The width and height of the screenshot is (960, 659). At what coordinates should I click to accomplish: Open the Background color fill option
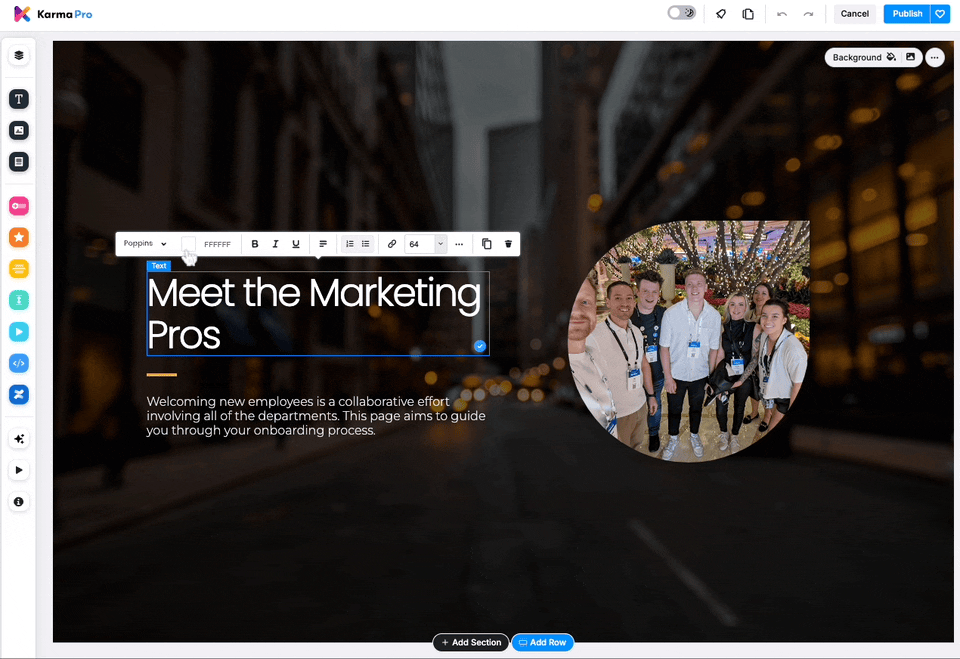(x=891, y=57)
